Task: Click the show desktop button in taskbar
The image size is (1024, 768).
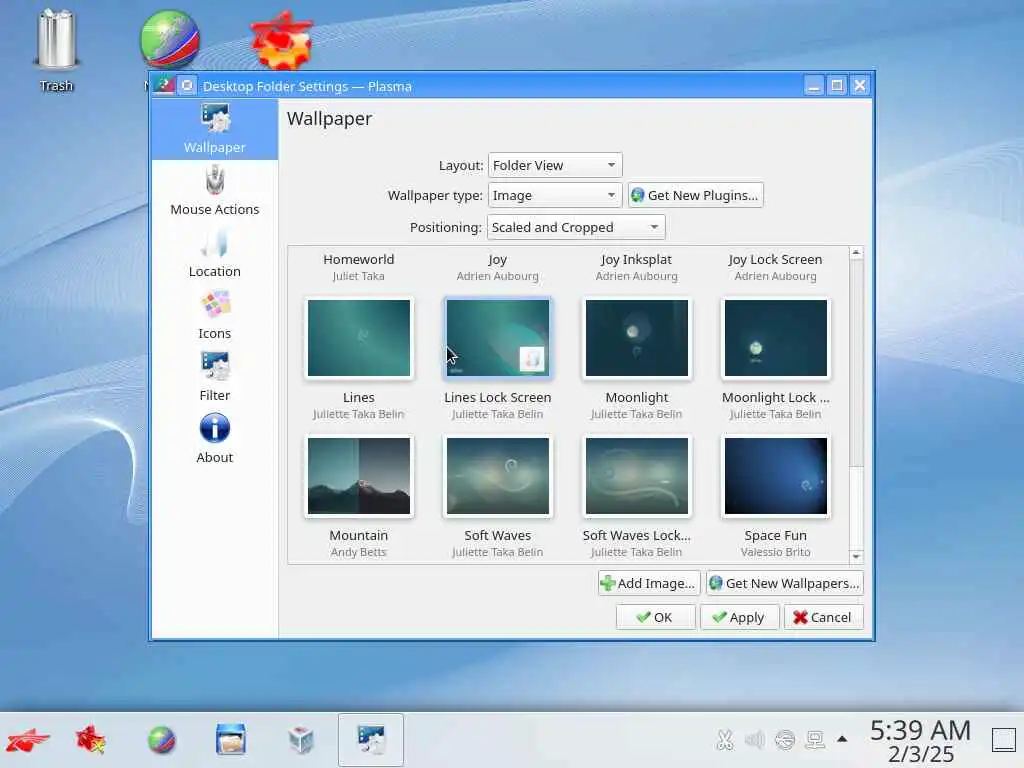Action: click(x=1004, y=740)
